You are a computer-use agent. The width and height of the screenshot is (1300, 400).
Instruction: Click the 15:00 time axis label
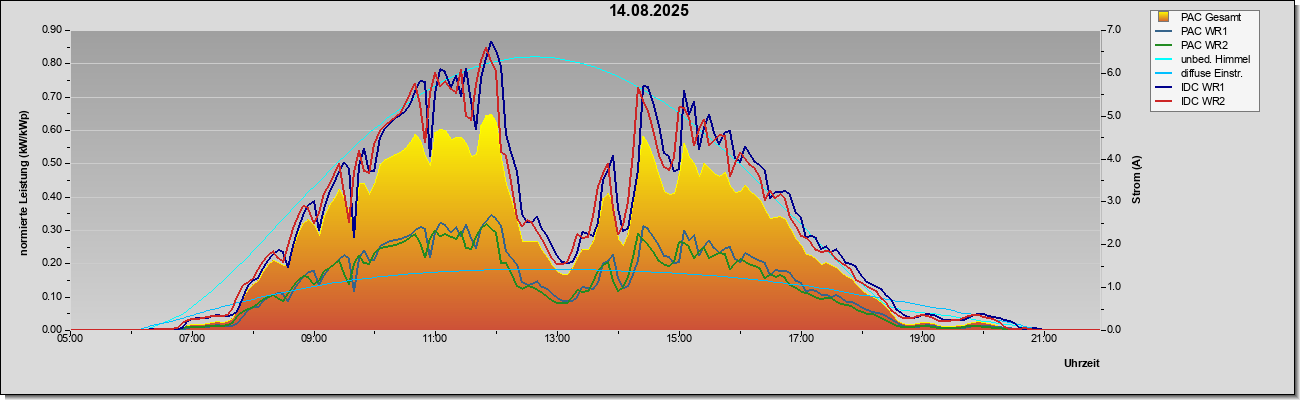click(x=679, y=338)
